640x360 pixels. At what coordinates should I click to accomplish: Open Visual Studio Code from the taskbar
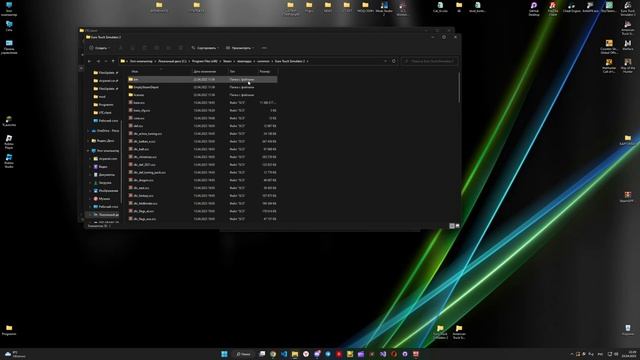click(x=284, y=354)
